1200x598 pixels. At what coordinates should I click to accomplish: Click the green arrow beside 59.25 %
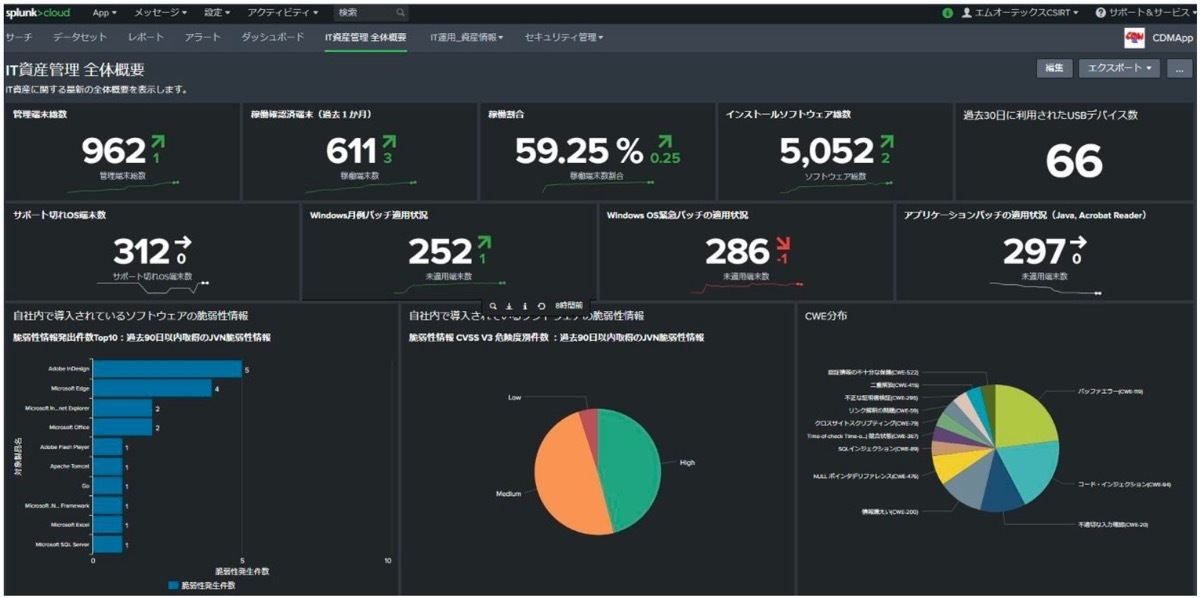tap(665, 142)
